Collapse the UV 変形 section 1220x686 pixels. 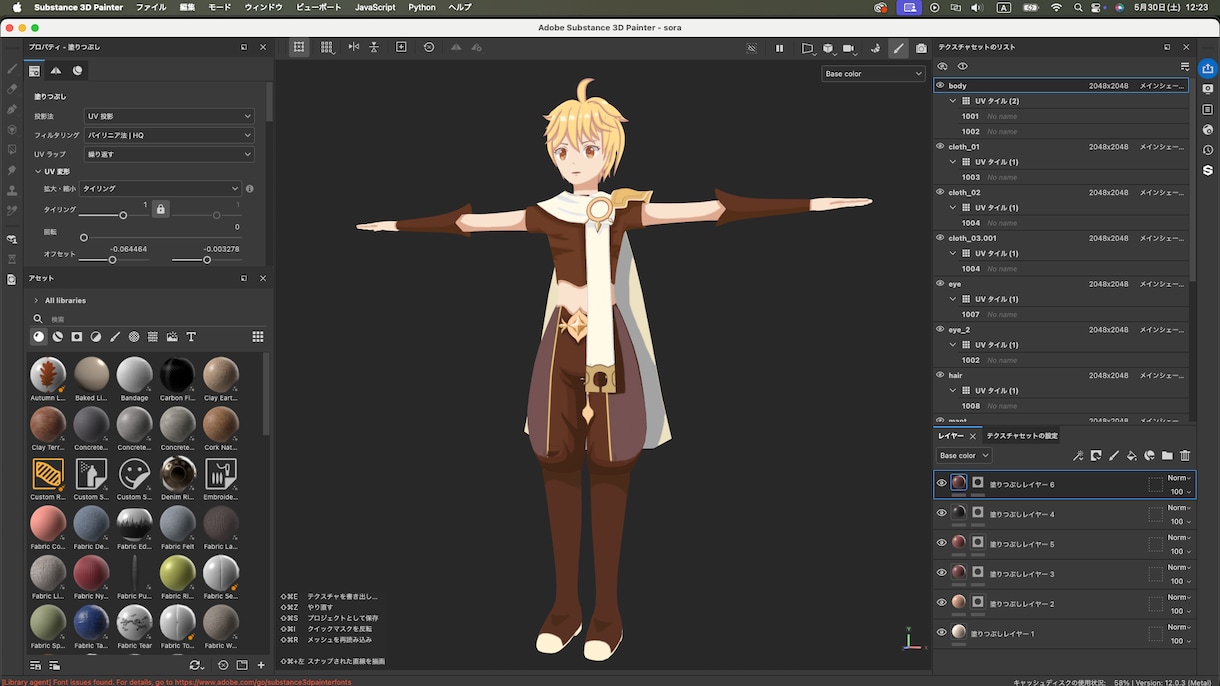pyautogui.click(x=38, y=172)
